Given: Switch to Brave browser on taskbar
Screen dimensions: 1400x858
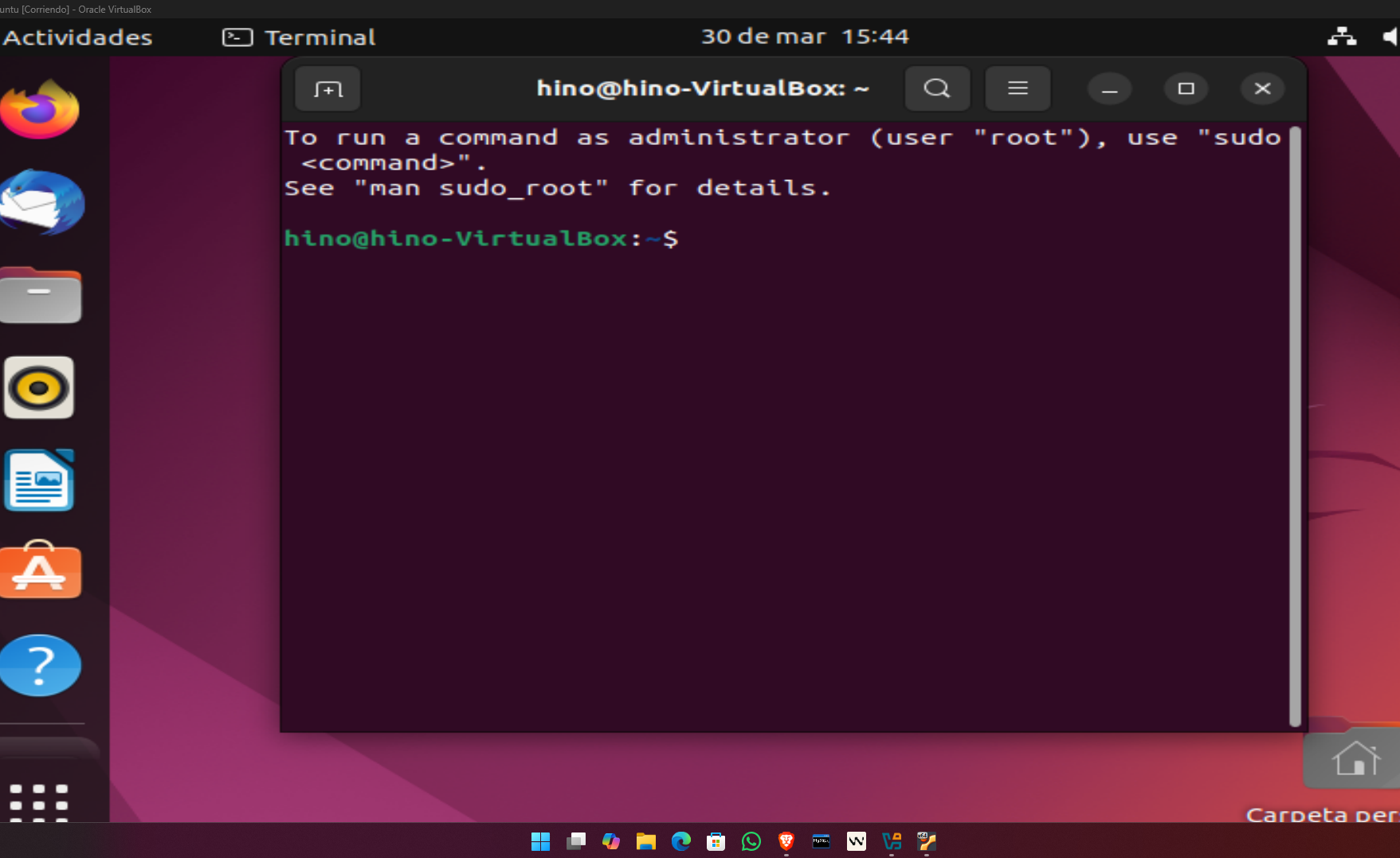Looking at the screenshot, I should click(x=786, y=841).
